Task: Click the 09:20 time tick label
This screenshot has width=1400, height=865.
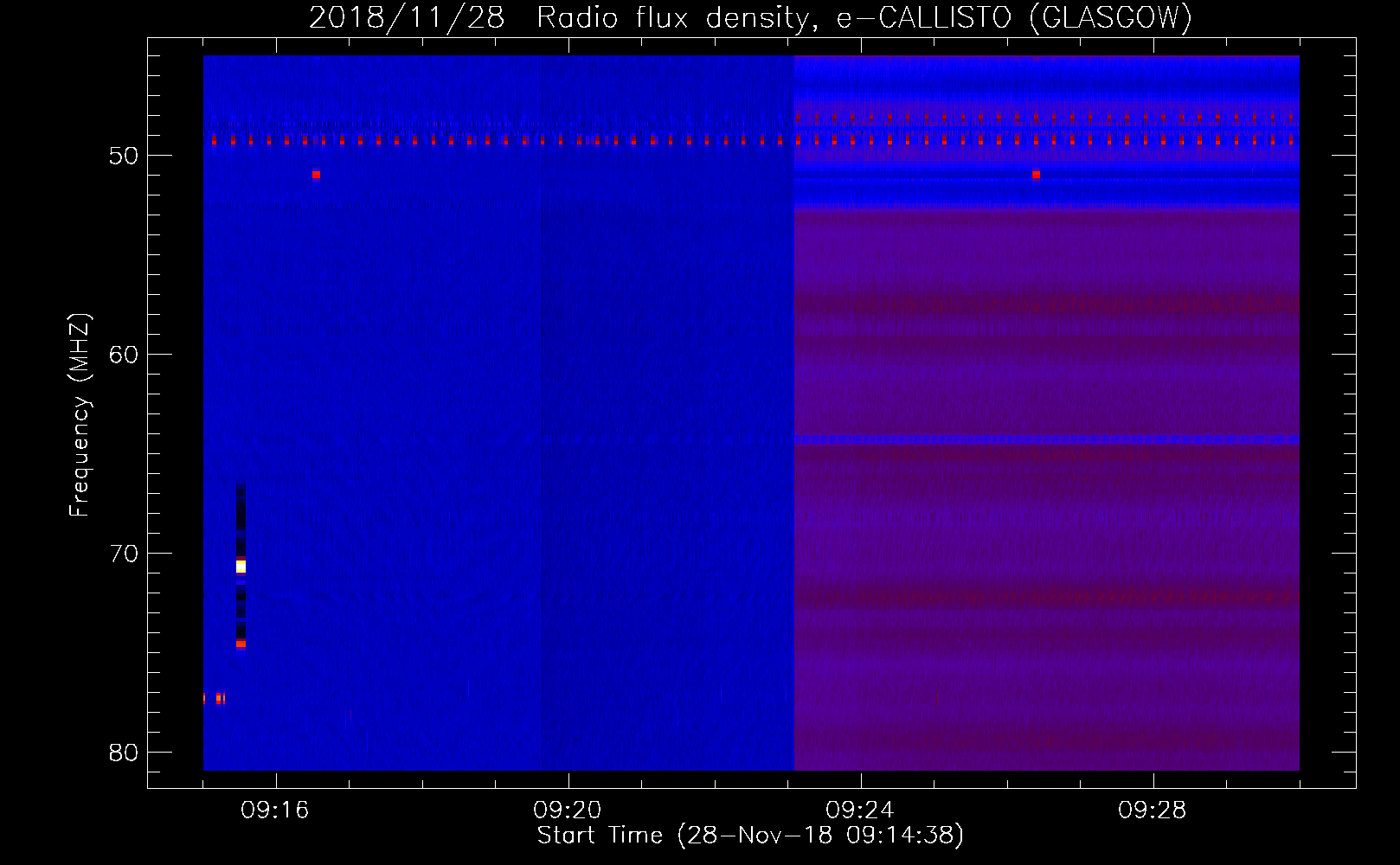Action: pyautogui.click(x=568, y=811)
